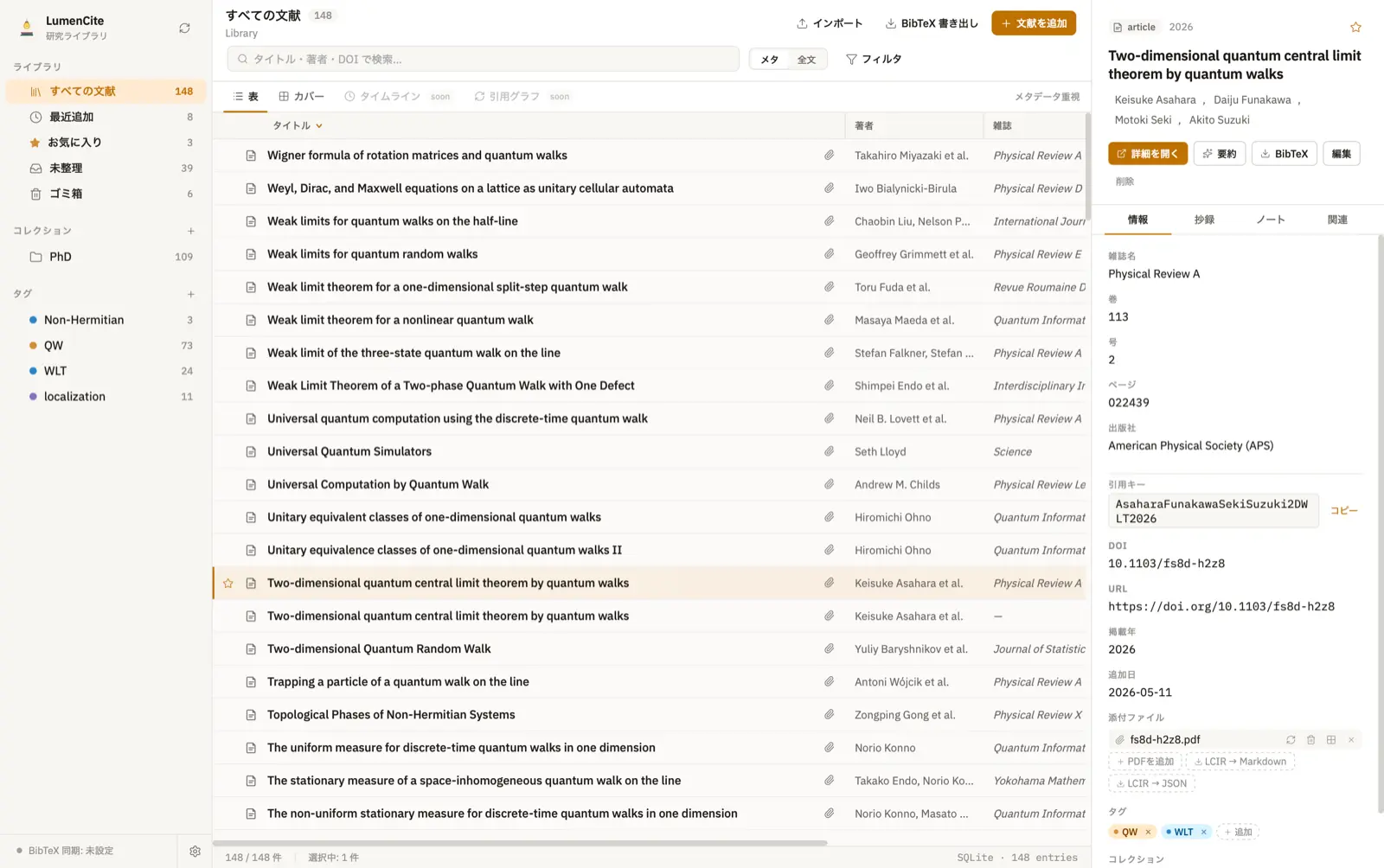The height and width of the screenshot is (868, 1384).
Task: Select the 引用グラフ tab
Action: tap(522, 97)
